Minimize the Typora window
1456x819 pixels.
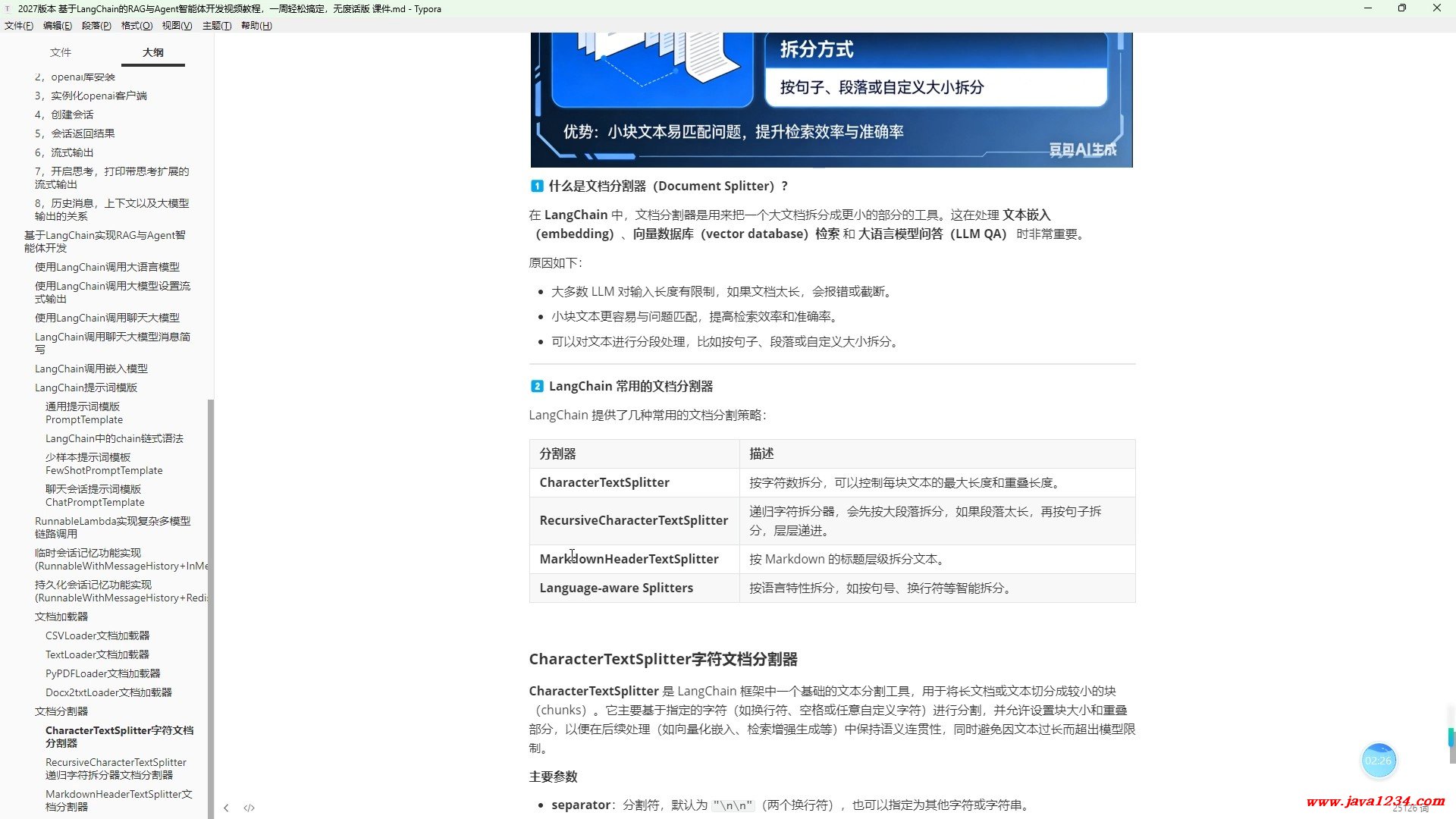tap(1367, 8)
